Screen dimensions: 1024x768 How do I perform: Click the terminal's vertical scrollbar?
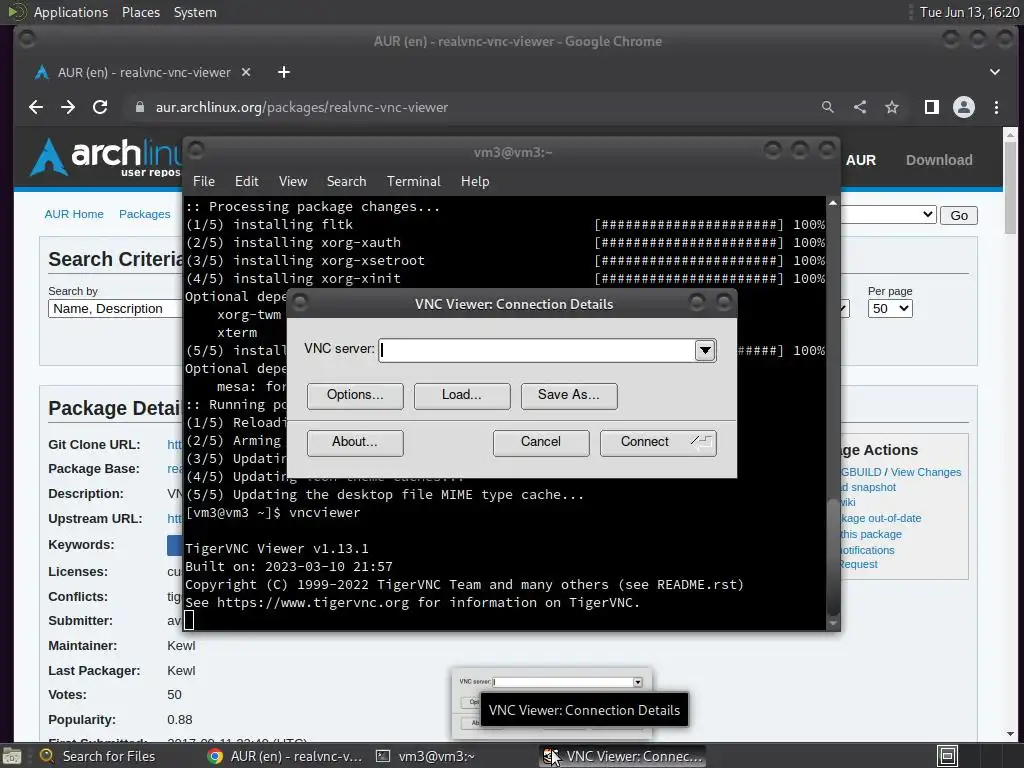[x=833, y=555]
